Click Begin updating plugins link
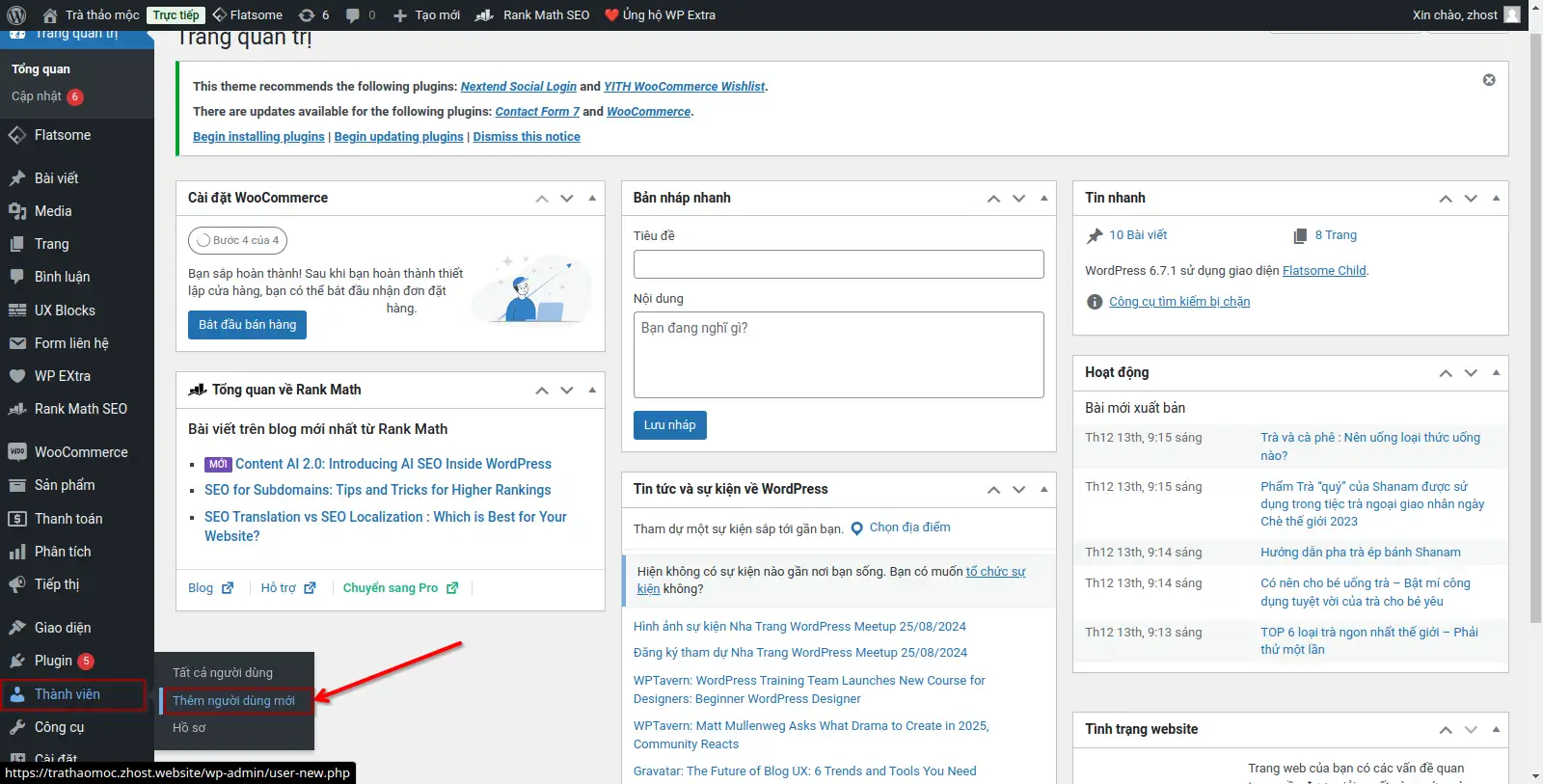Screen dimensions: 1543x784 [398, 137]
